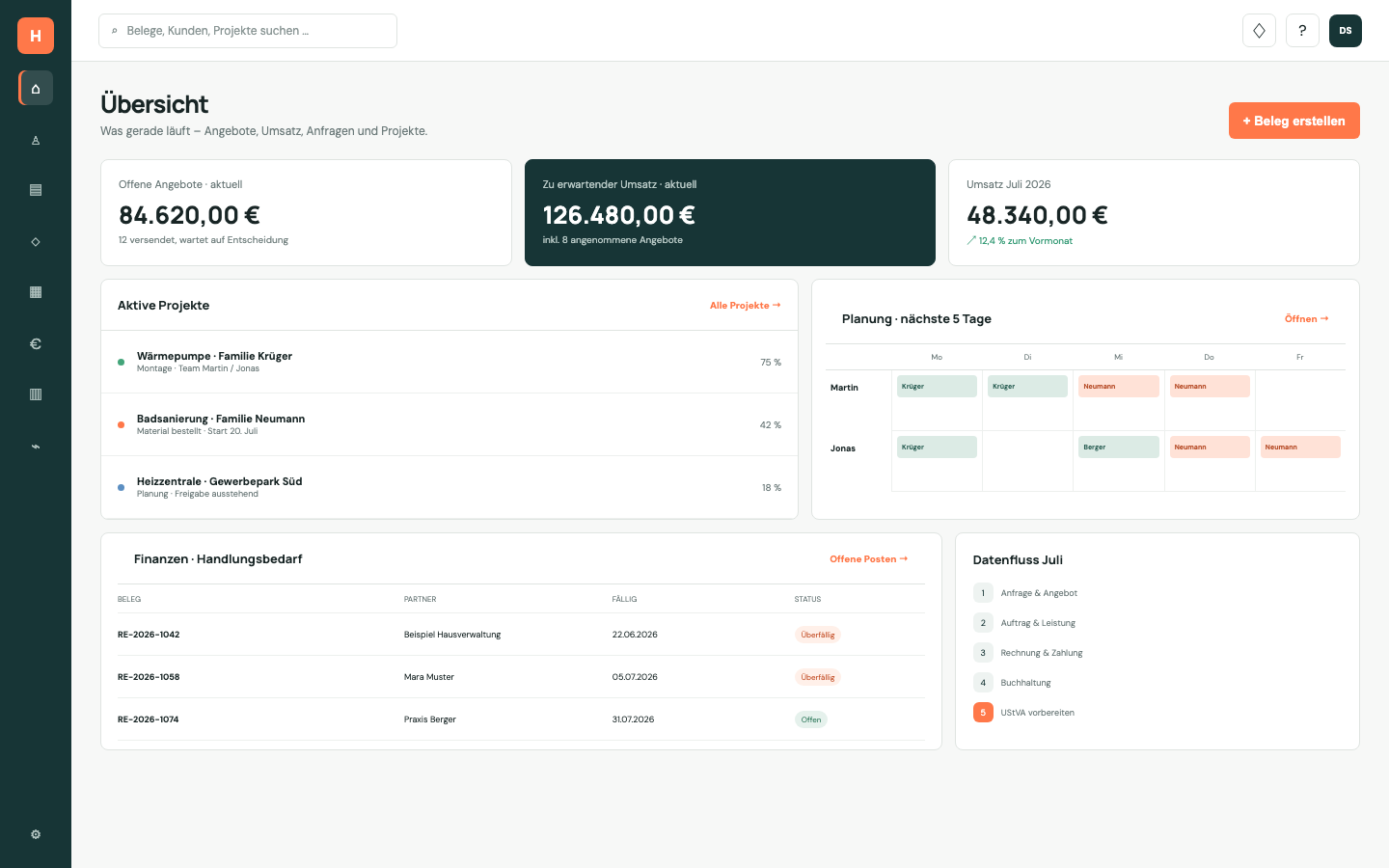The image size is (1389, 868).
Task: Click the due date 22.06.2026
Action: [635, 635]
